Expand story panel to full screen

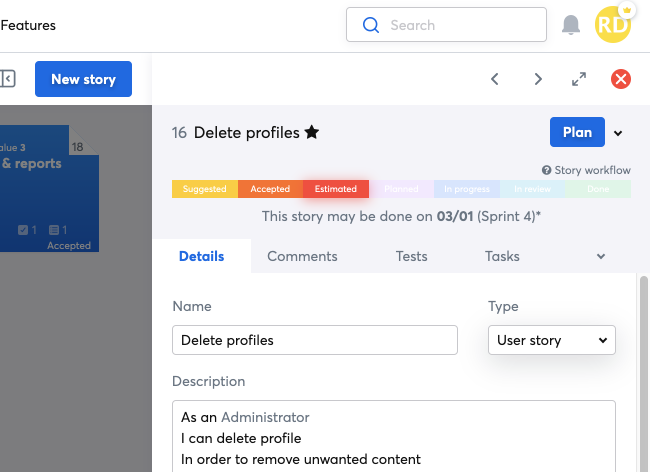579,79
